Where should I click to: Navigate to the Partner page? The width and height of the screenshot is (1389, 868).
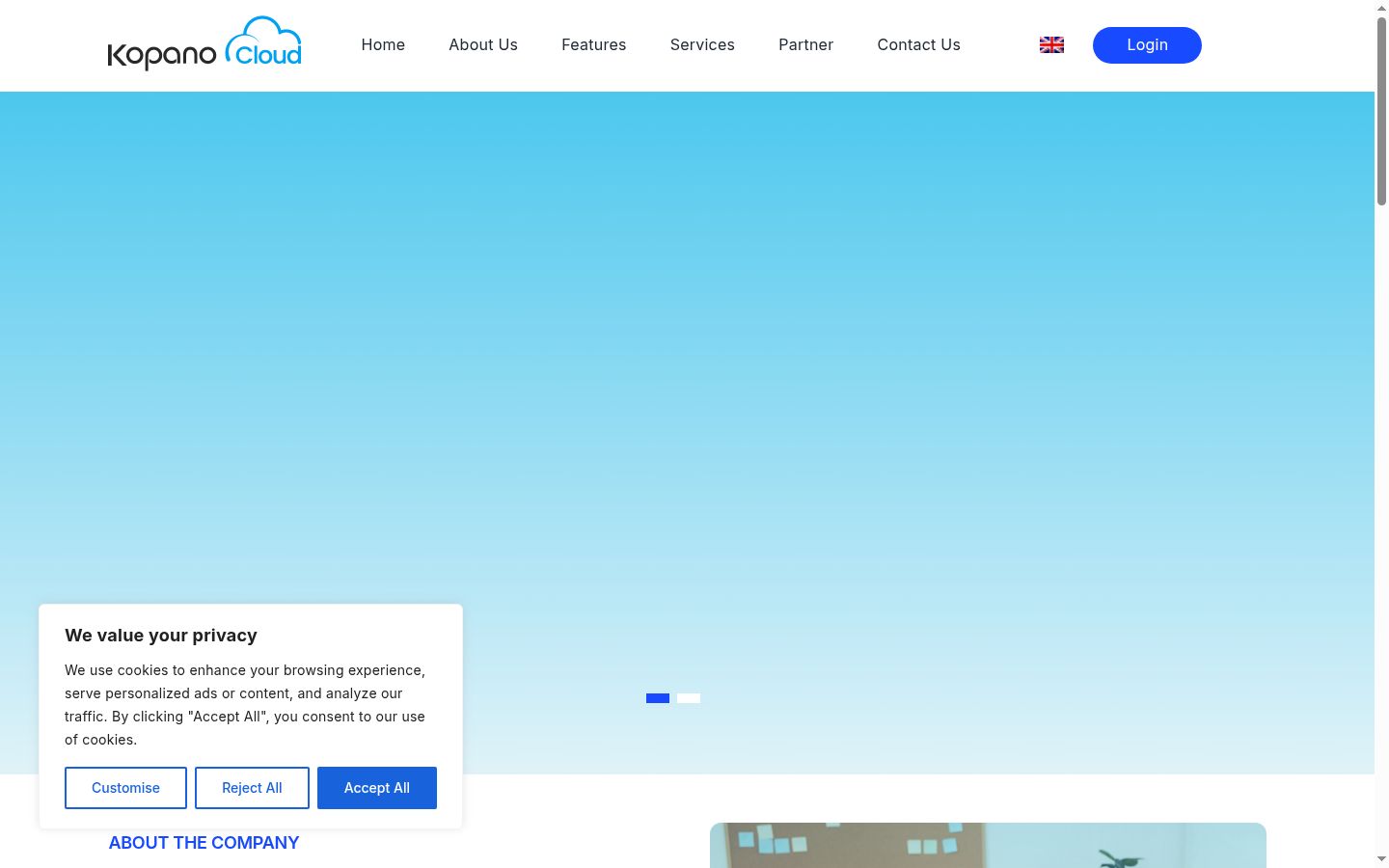point(806,44)
